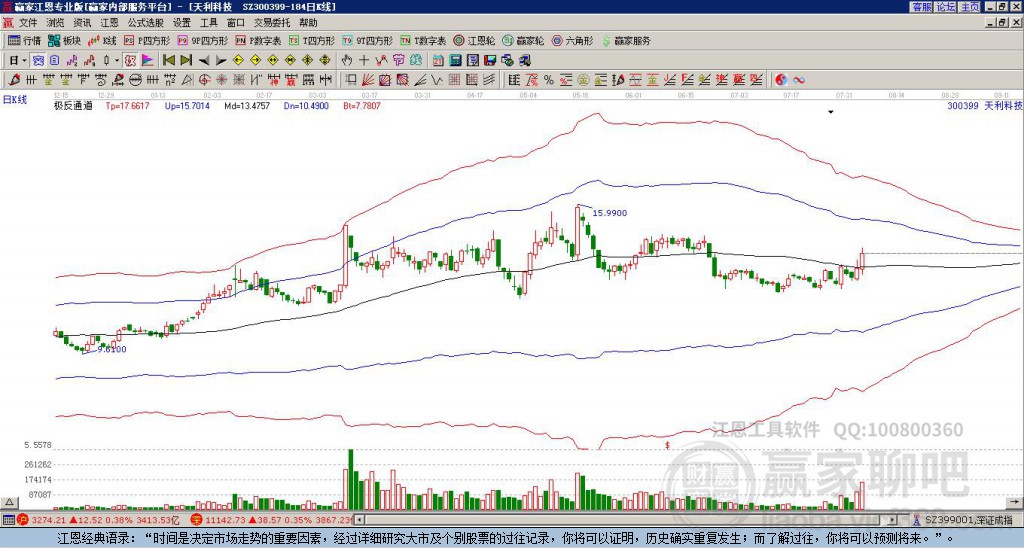
Task: Open the P数字表 tool
Action: pos(258,40)
